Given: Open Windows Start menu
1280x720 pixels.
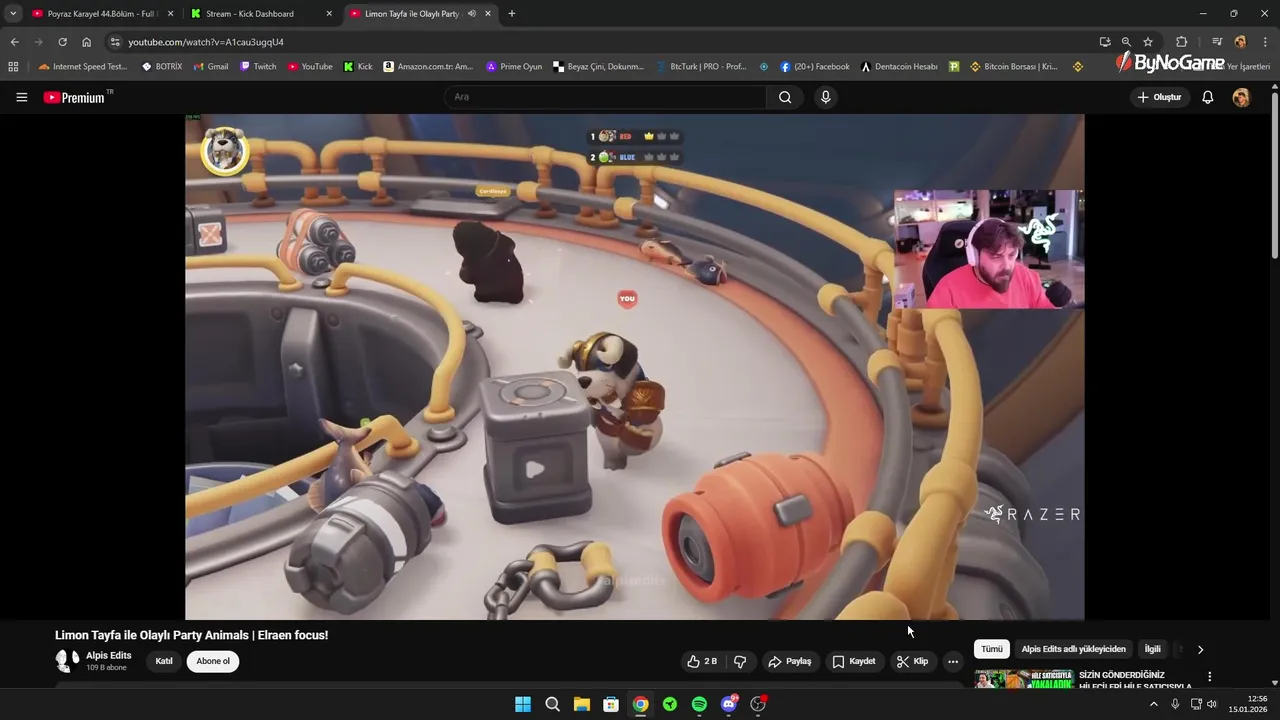Looking at the screenshot, I should pyautogui.click(x=523, y=704).
